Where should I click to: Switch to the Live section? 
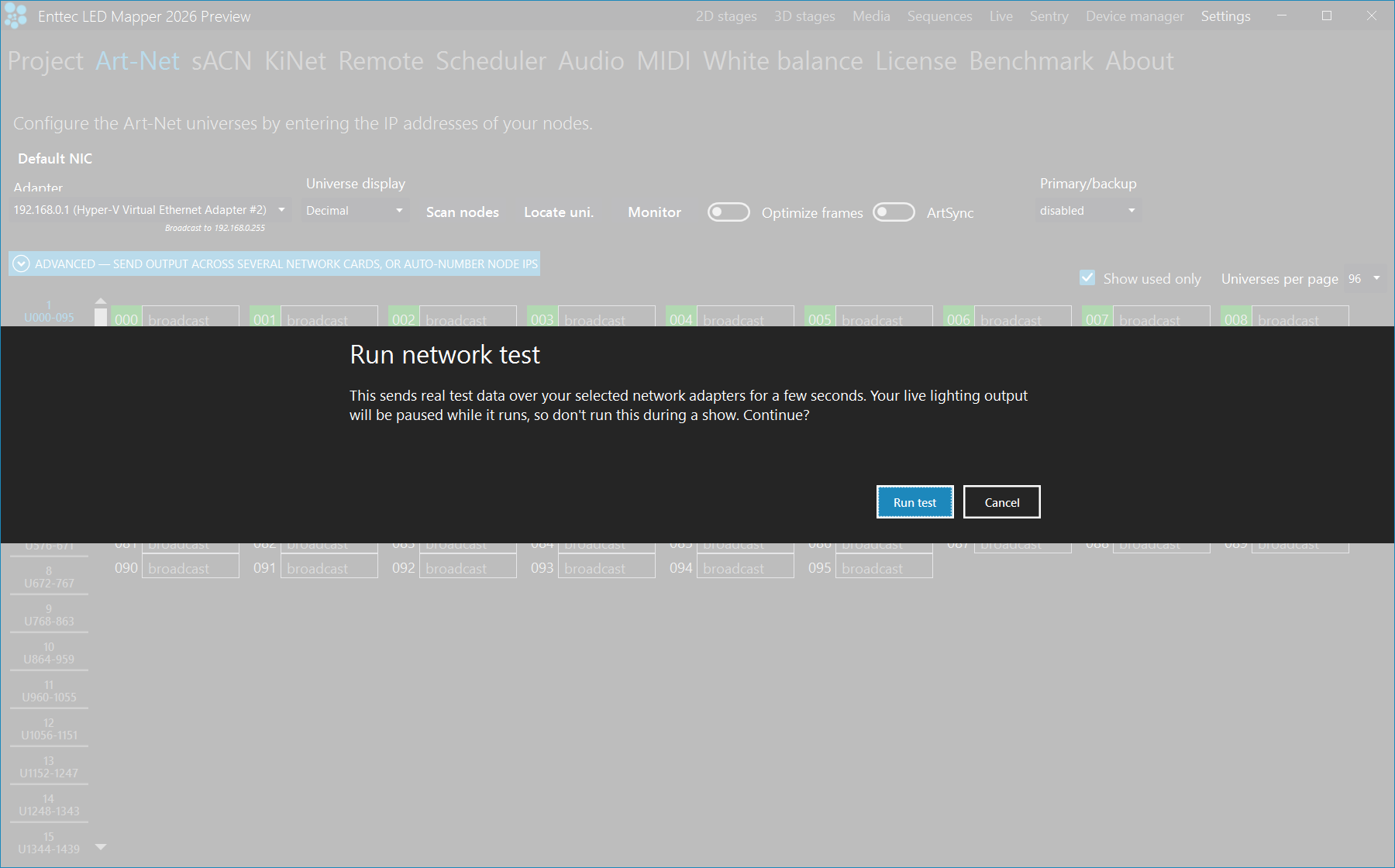point(1001,16)
